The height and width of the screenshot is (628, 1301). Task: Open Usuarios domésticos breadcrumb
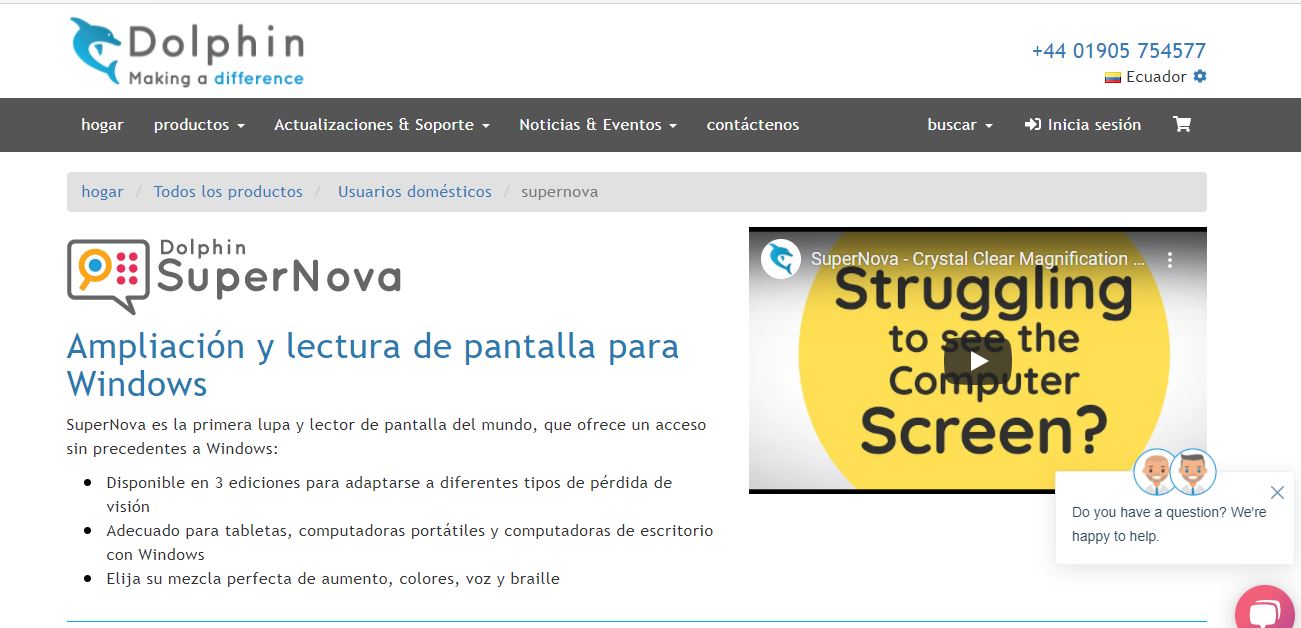pos(415,191)
